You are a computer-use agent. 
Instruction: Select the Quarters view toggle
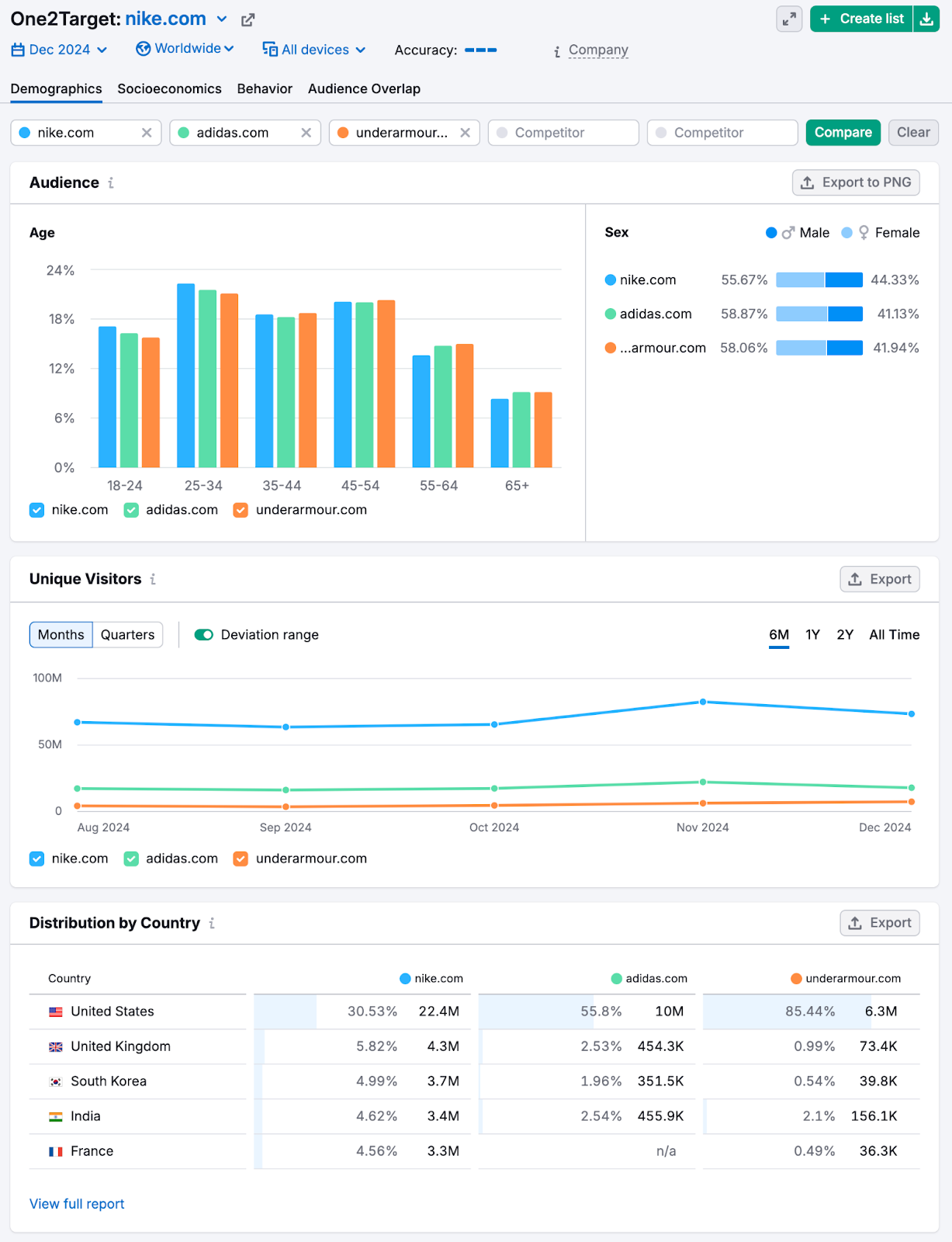(128, 635)
